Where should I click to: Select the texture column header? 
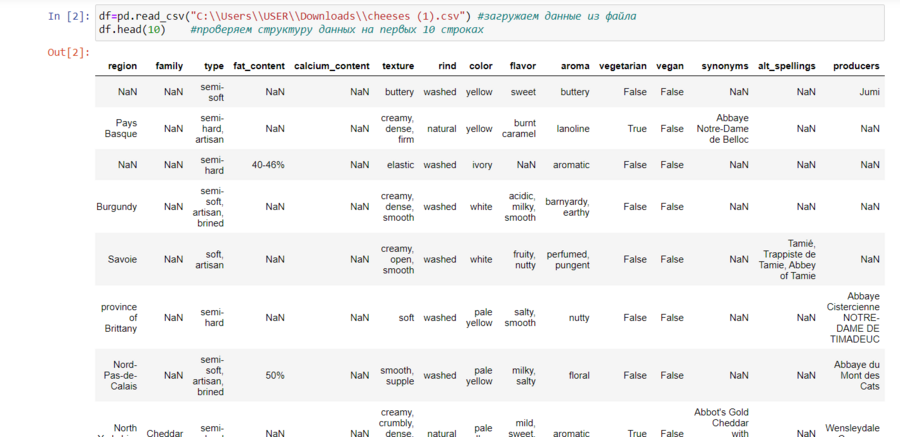coord(398,66)
